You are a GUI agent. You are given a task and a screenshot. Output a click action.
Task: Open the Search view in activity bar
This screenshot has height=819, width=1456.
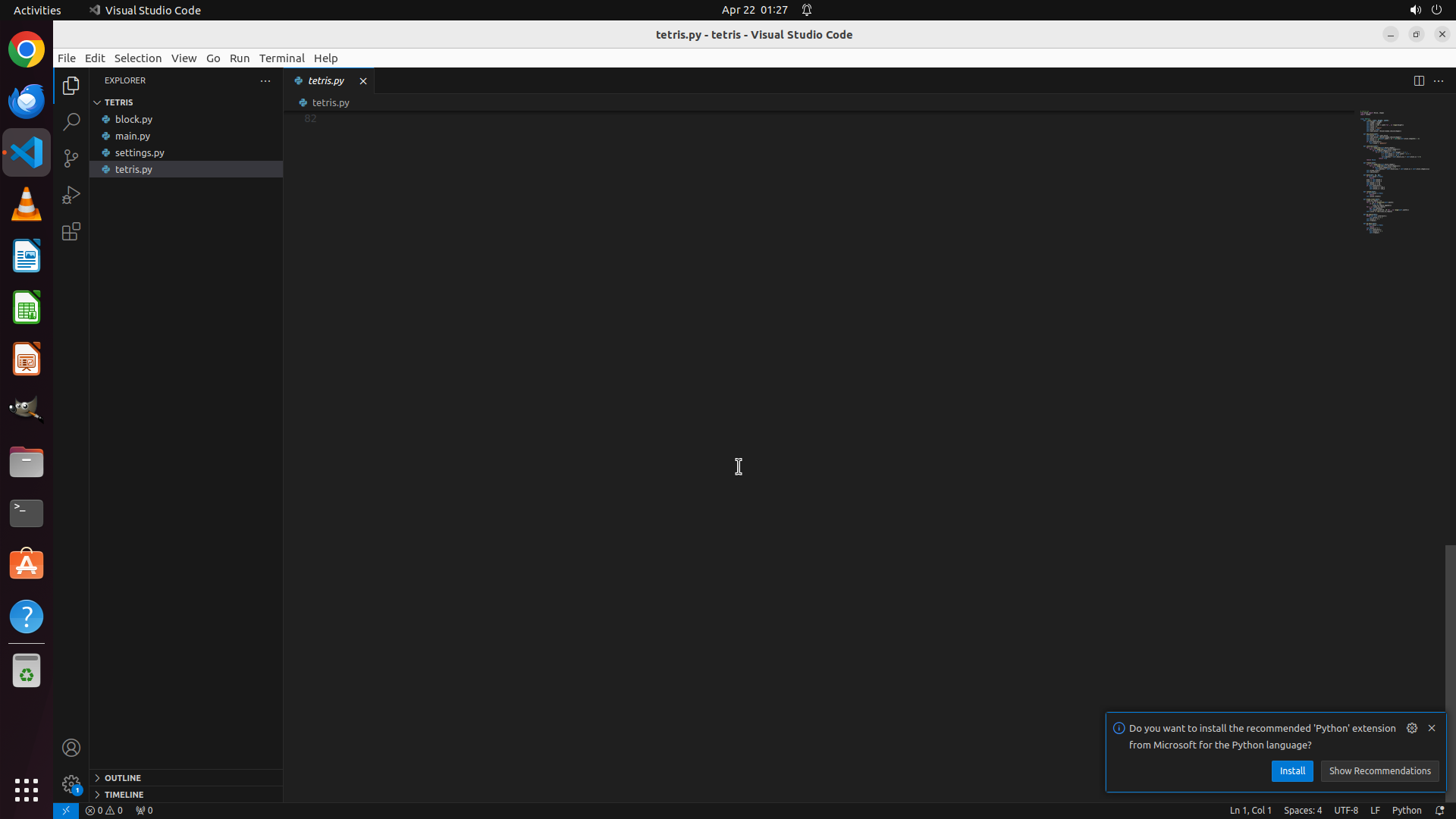[71, 122]
